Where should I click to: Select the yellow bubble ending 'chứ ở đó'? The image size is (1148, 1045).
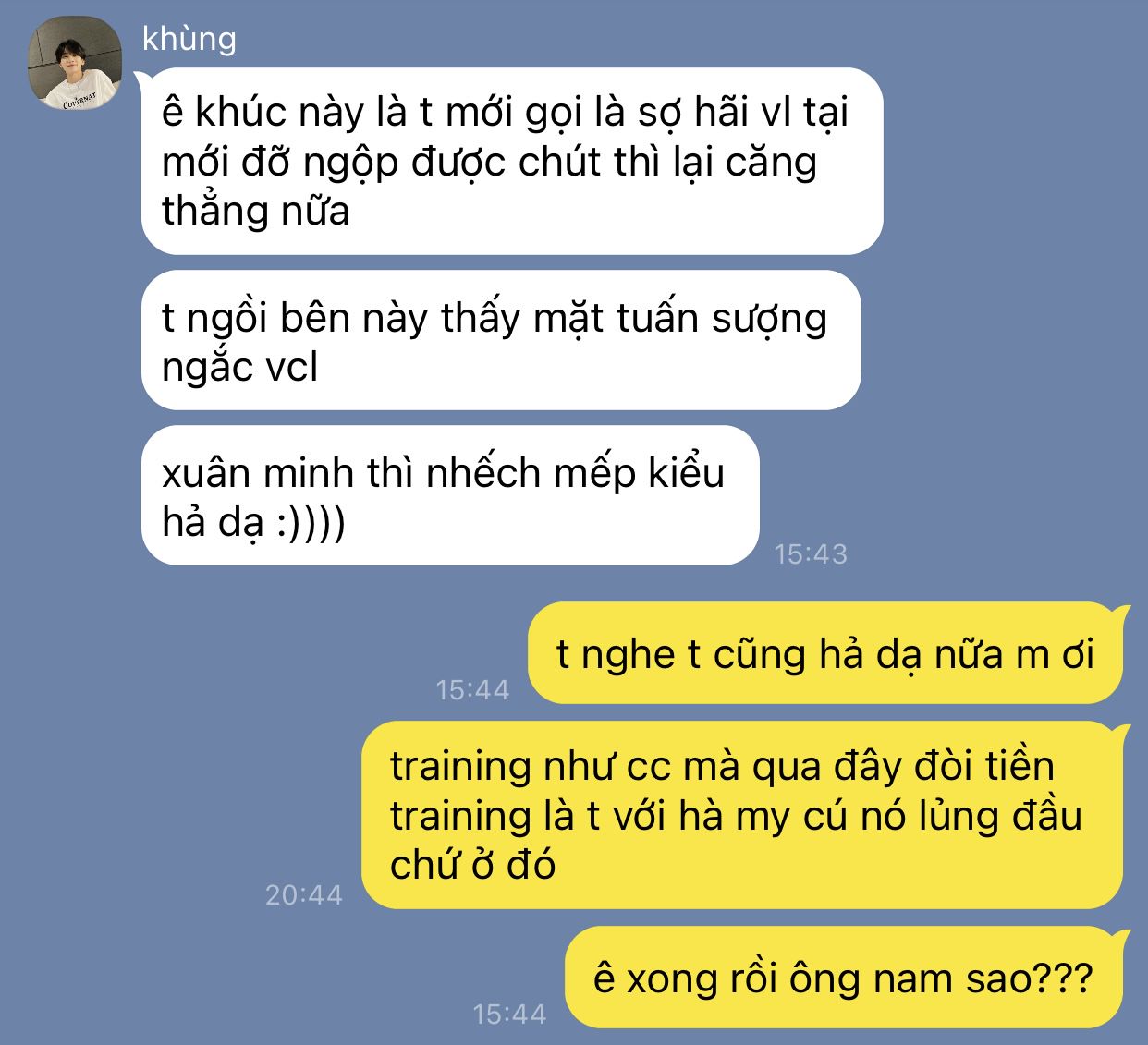(x=746, y=815)
